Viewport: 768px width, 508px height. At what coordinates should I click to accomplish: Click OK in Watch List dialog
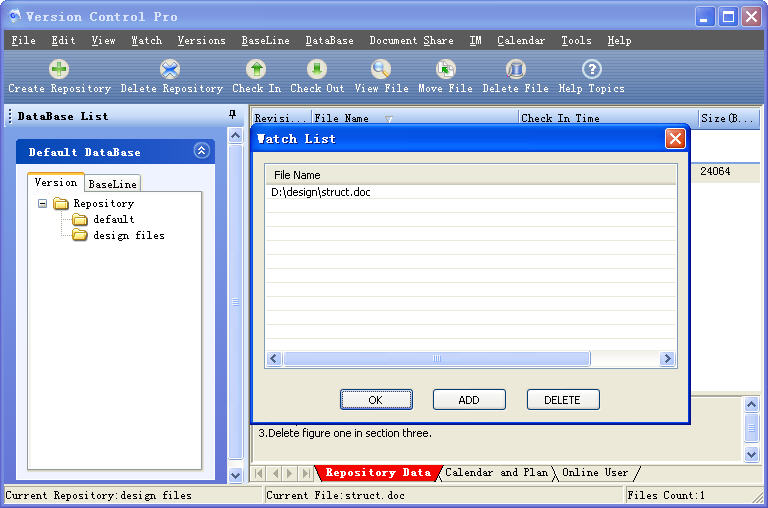(376, 400)
